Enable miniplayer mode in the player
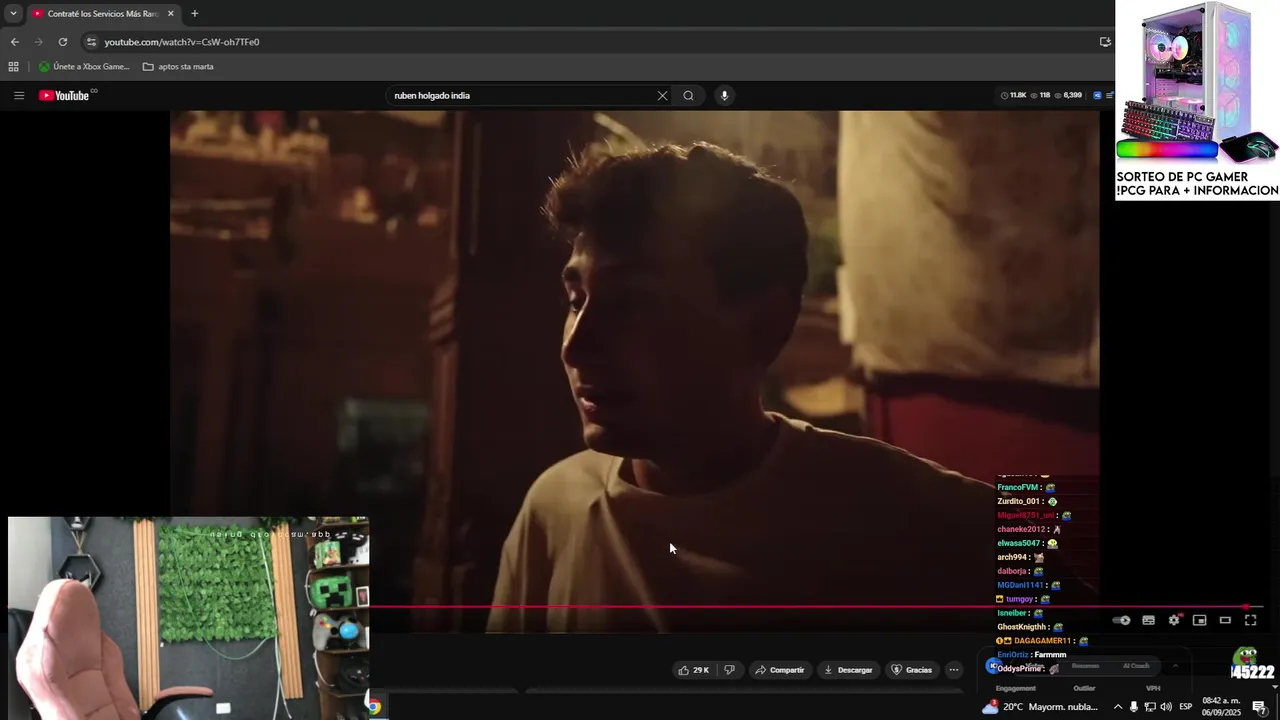The image size is (1280, 720). tap(1200, 621)
